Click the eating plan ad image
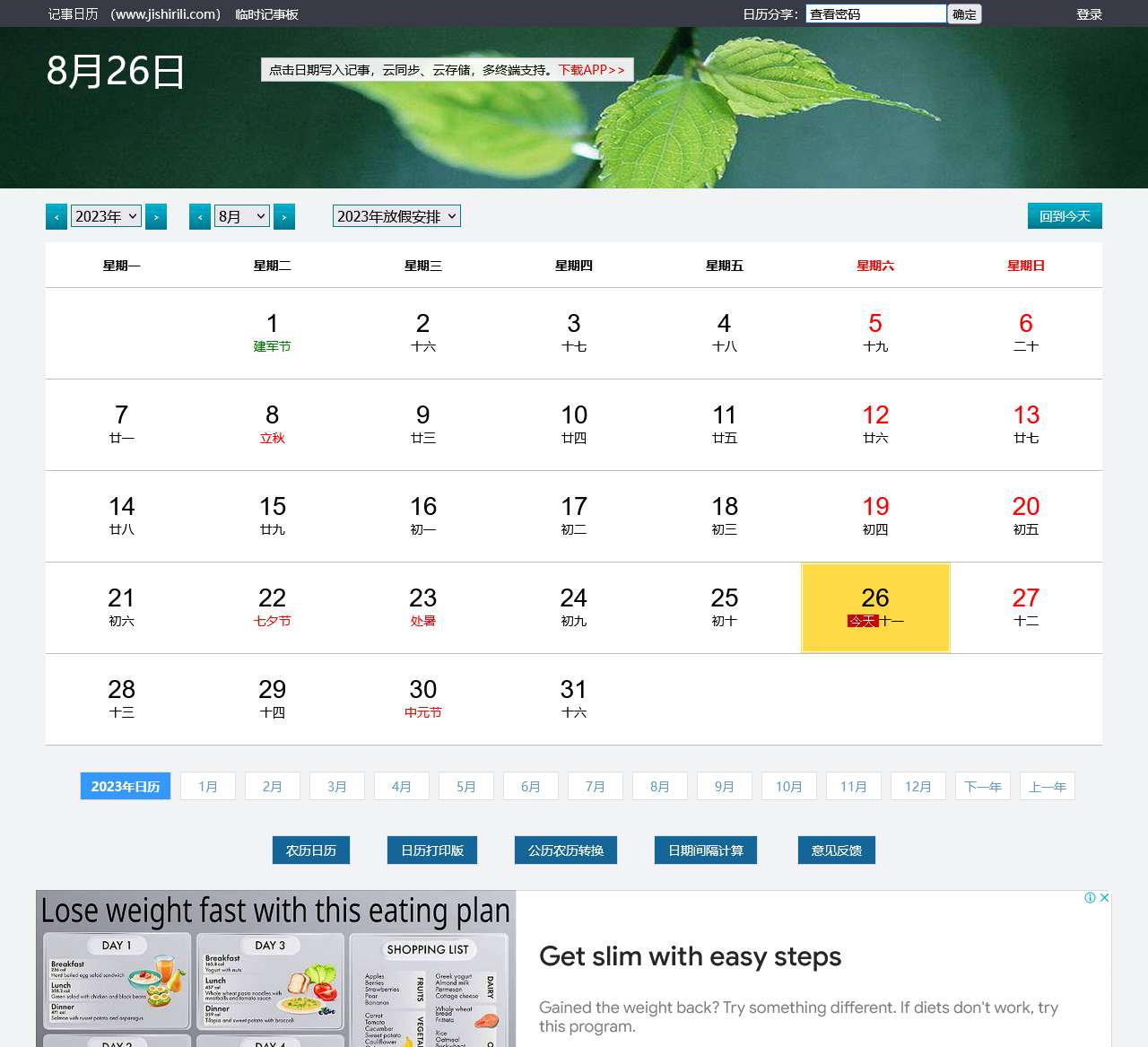 coord(276,969)
